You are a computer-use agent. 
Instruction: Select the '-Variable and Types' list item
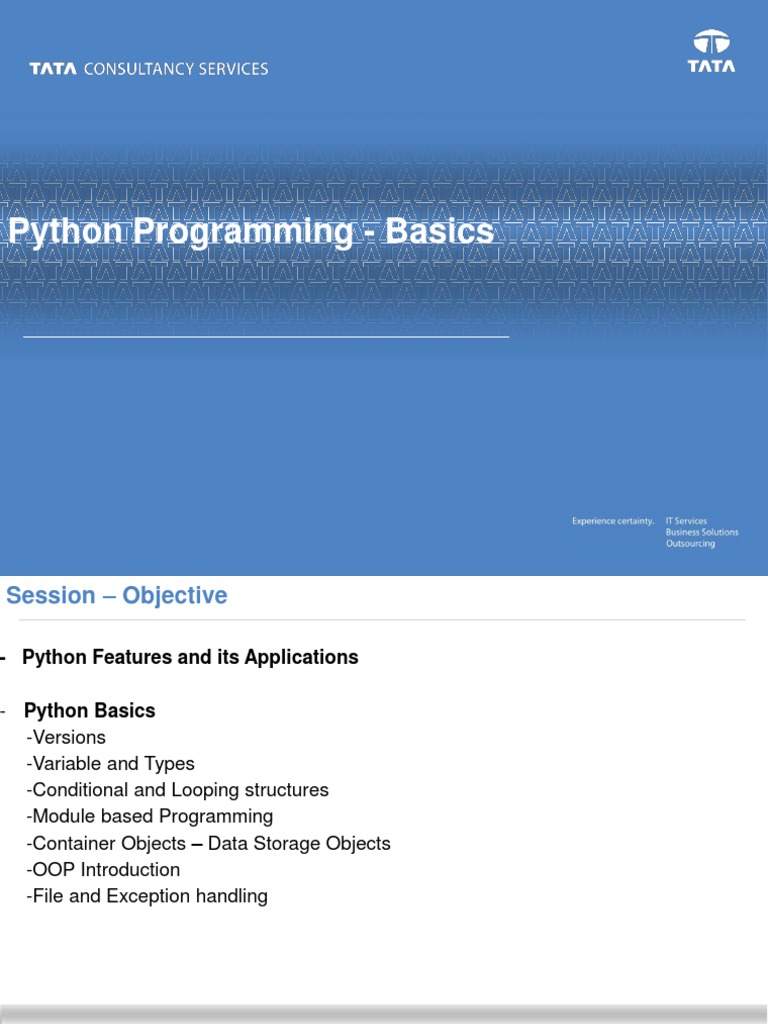pyautogui.click(x=110, y=764)
